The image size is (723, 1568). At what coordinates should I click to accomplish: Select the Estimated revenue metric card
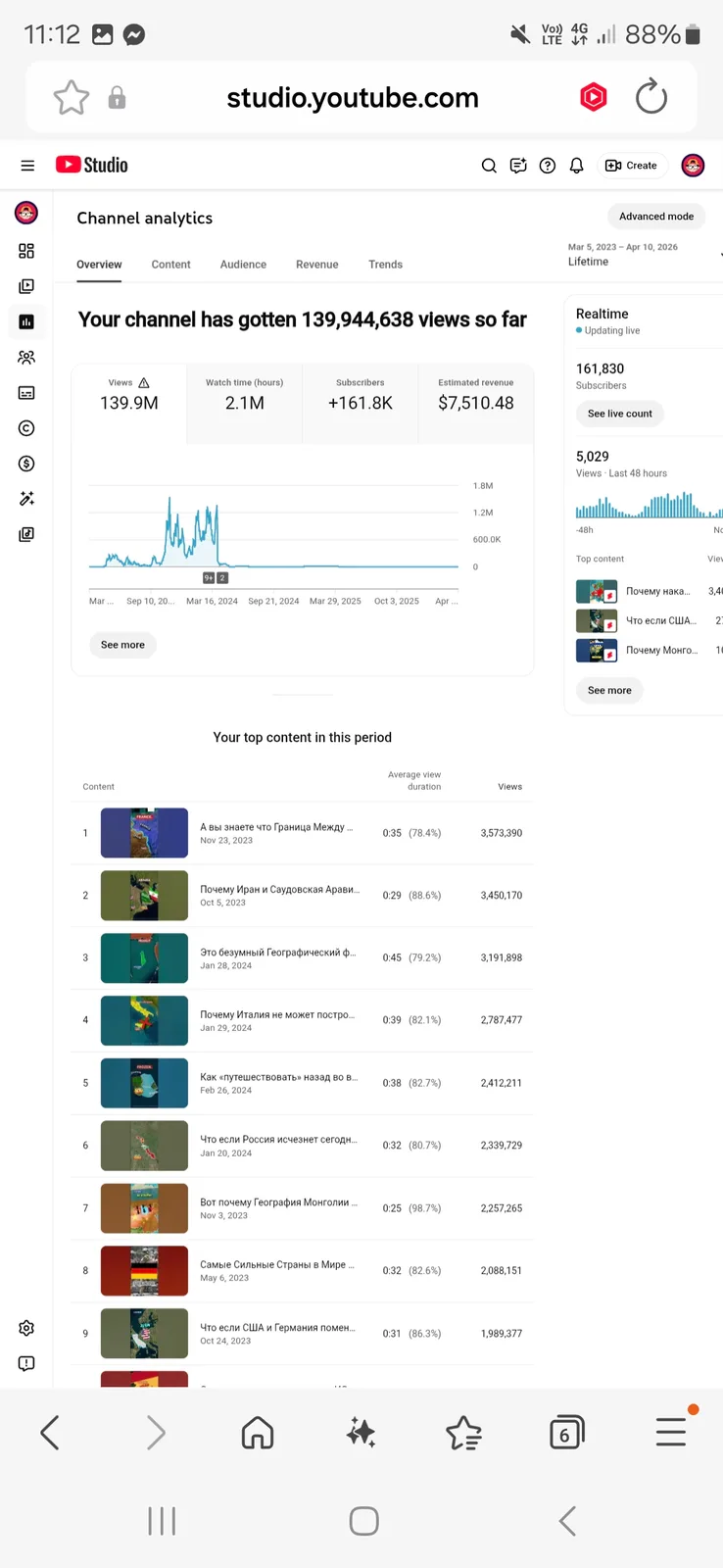(475, 404)
